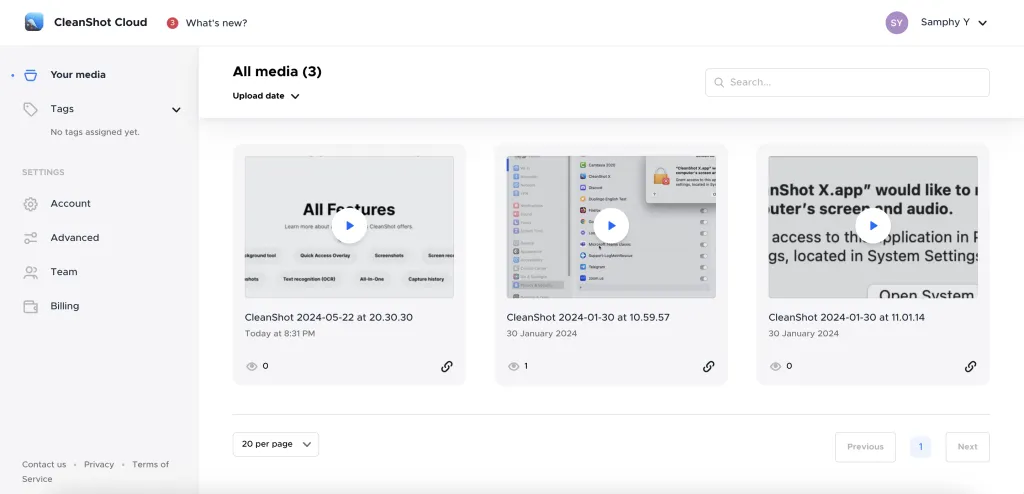Image resolution: width=1024 pixels, height=494 pixels.
Task: Click the Account gear icon
Action: pos(30,204)
